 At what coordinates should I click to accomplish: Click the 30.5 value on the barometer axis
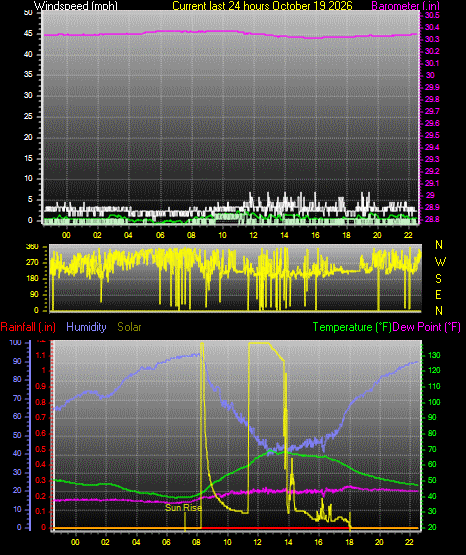click(x=432, y=15)
